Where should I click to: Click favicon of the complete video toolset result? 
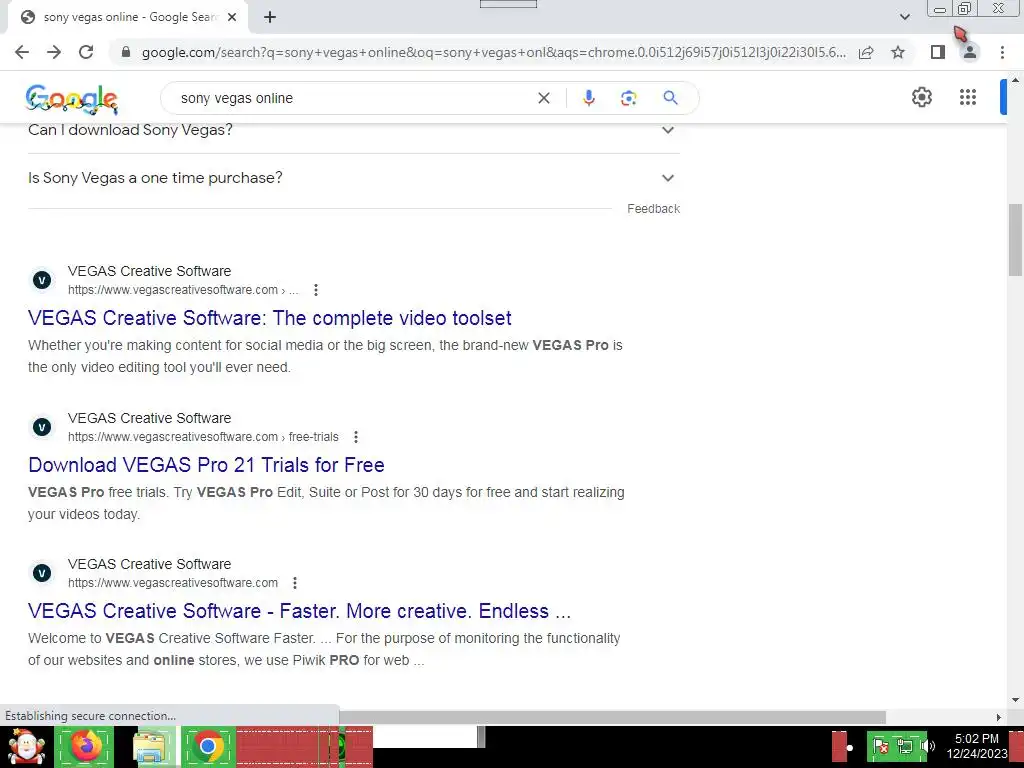click(42, 280)
